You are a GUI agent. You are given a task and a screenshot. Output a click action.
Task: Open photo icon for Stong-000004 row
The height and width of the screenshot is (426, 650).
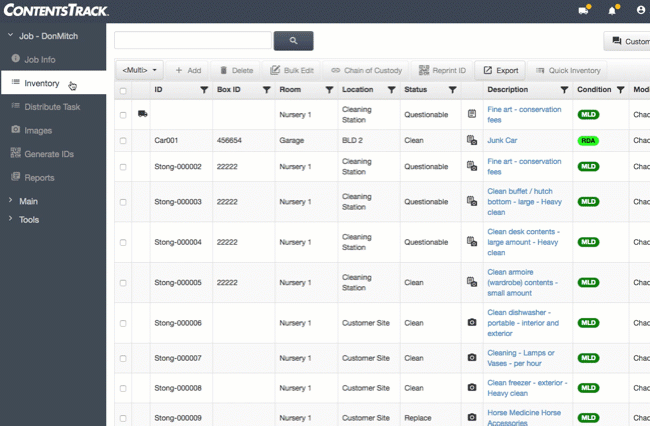tap(472, 241)
